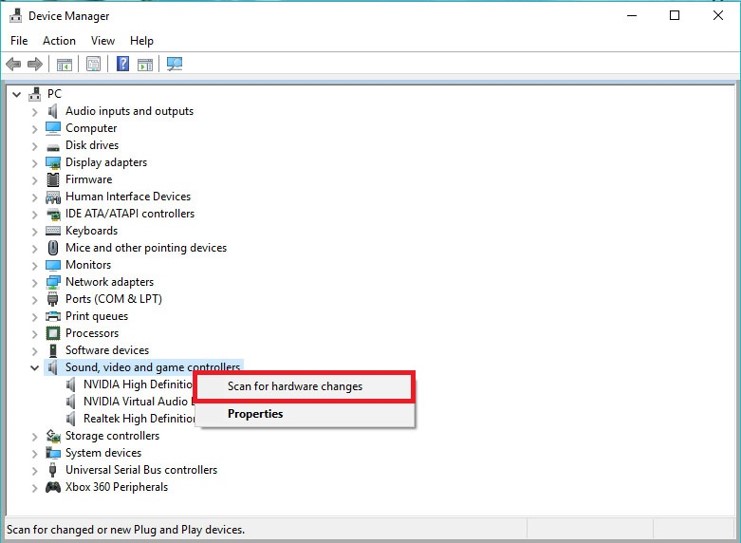Select Properties in the context menu
Viewport: 741px width, 543px height.
(255, 414)
